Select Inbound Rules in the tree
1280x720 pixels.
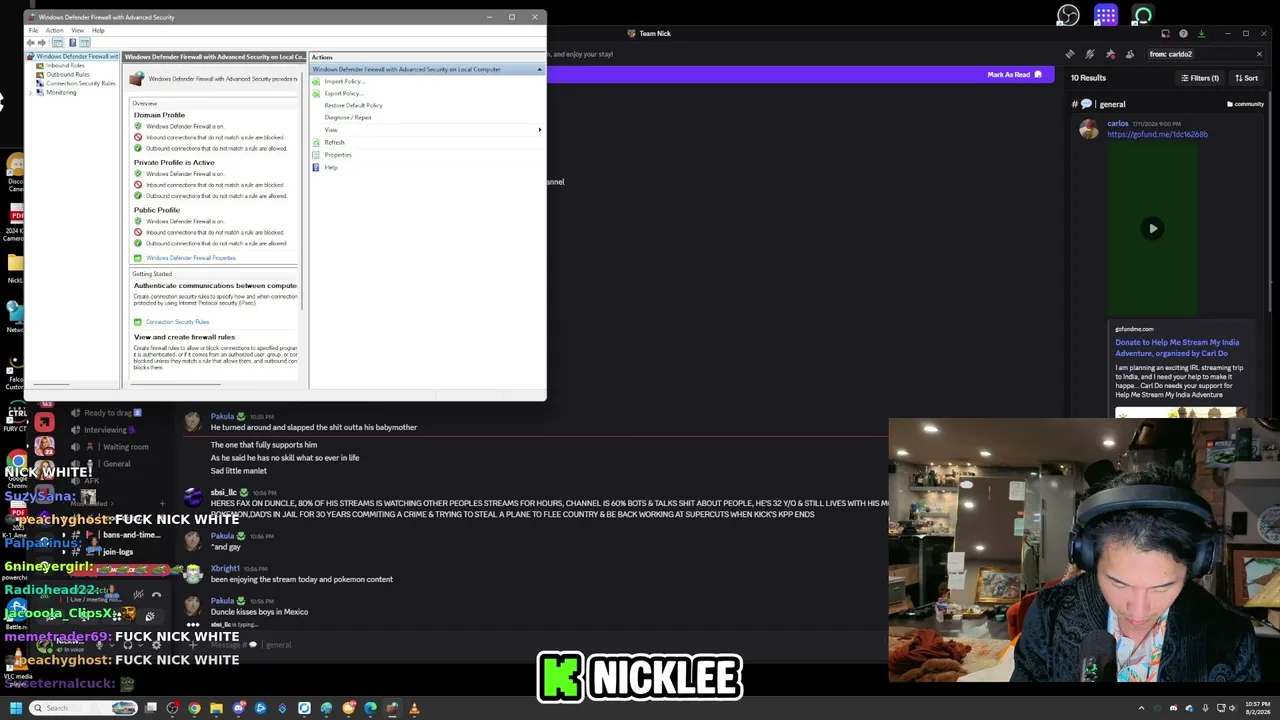click(x=65, y=65)
